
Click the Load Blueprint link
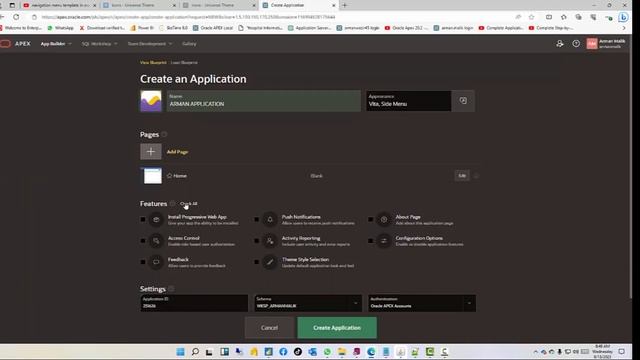[x=184, y=62]
